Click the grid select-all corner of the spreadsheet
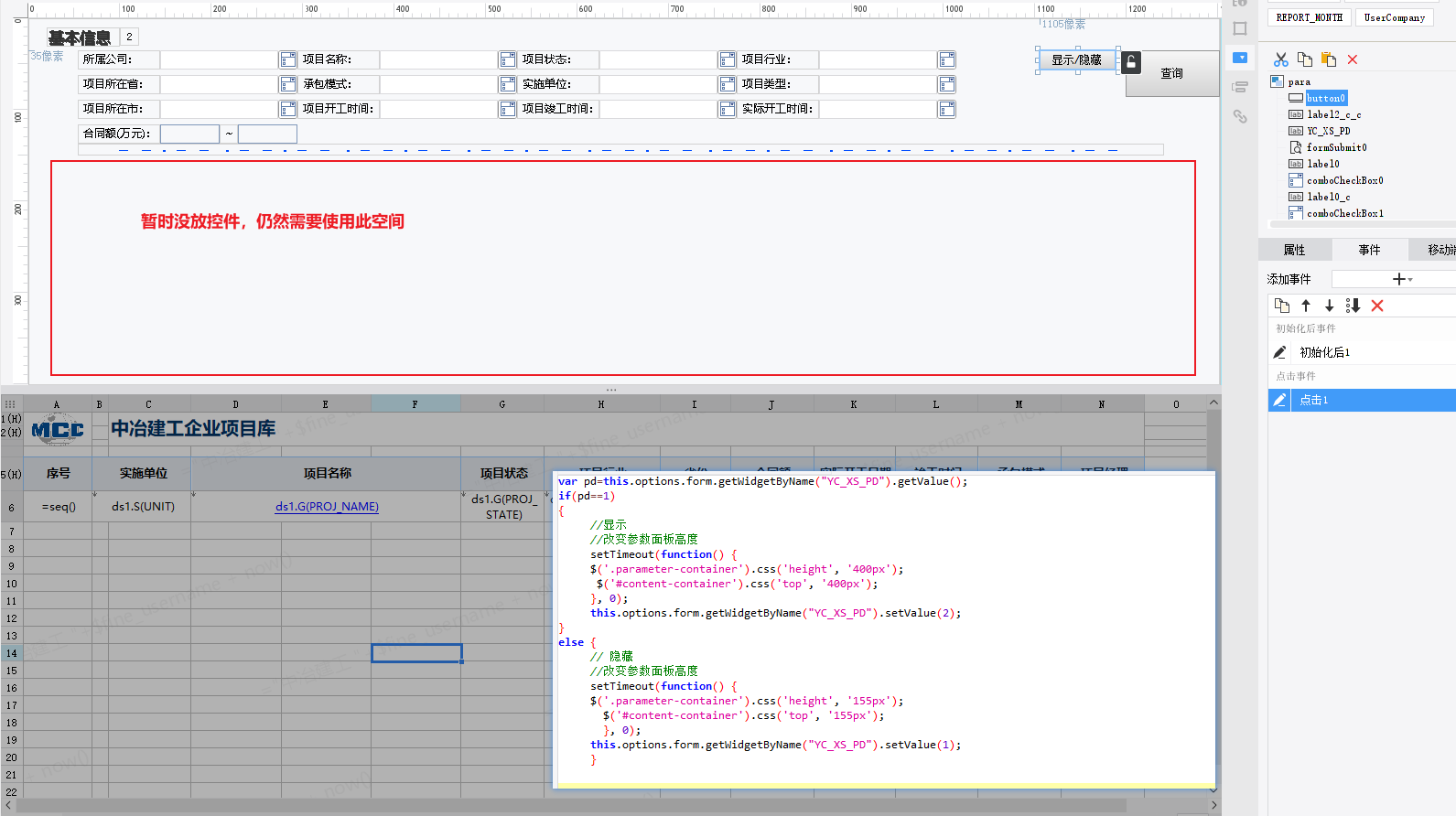The height and width of the screenshot is (816, 1456). click(x=11, y=403)
